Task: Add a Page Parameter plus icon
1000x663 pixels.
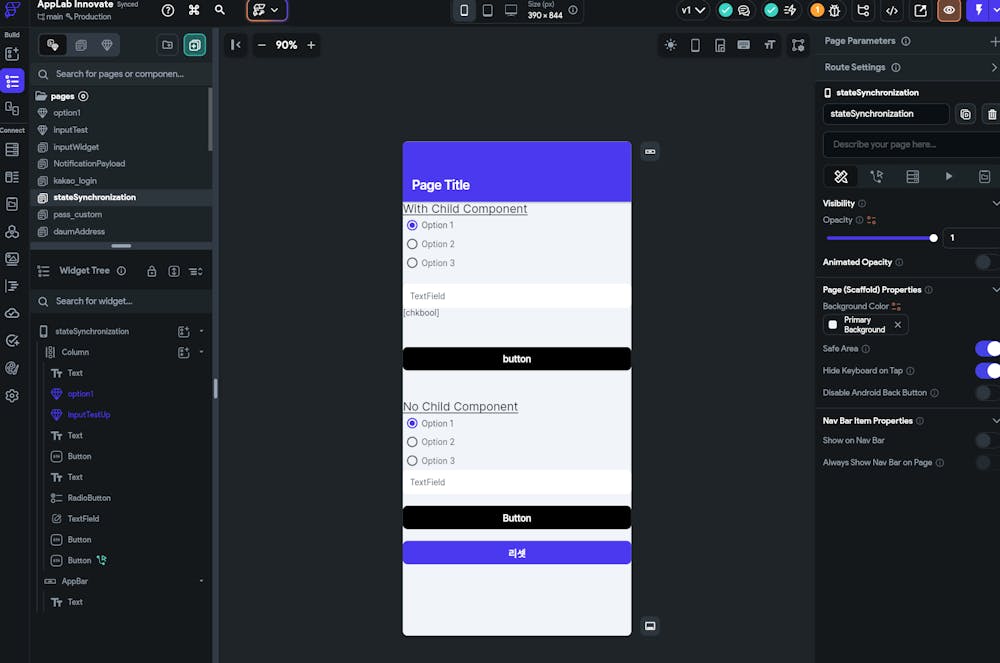Action: pos(994,41)
